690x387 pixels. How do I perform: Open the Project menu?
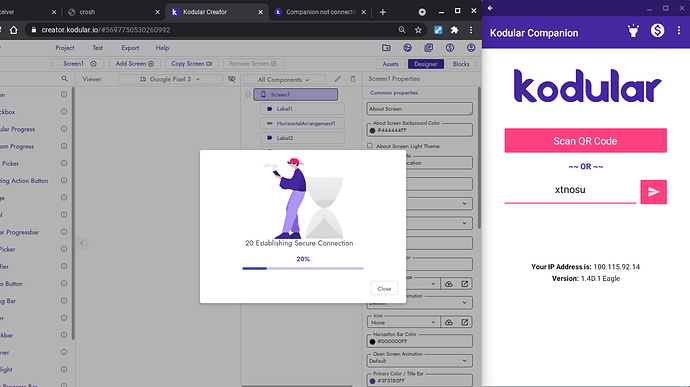[65, 48]
